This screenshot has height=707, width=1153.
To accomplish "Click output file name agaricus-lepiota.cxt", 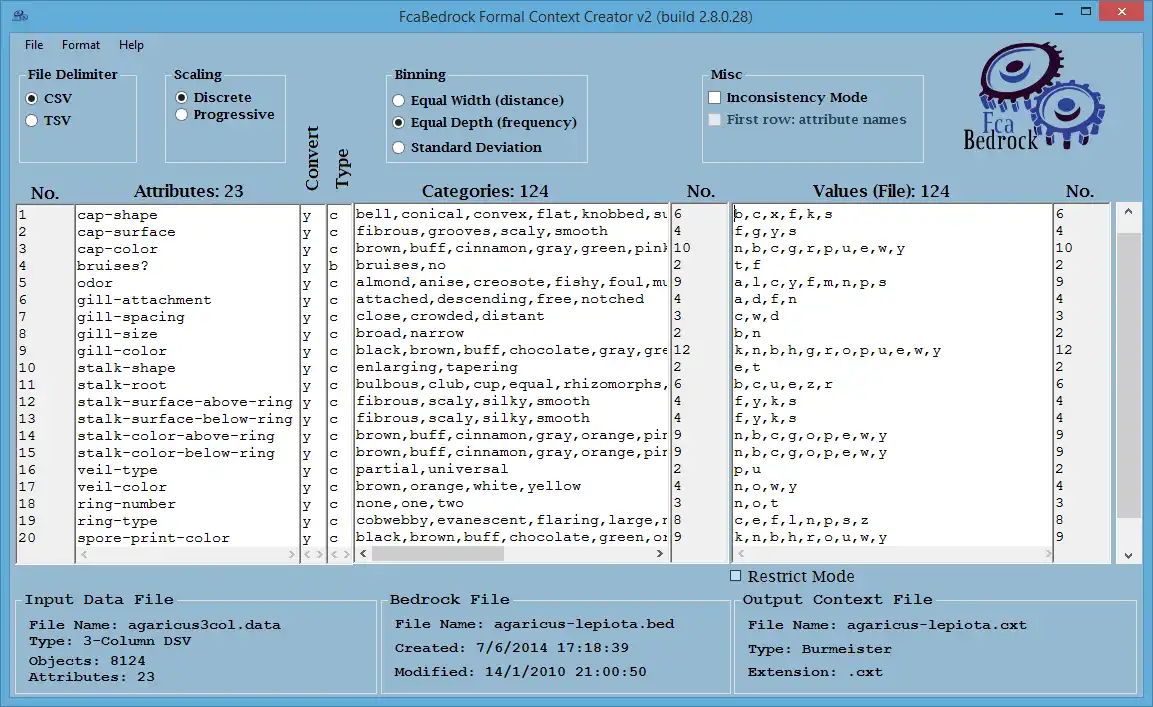I will [x=937, y=625].
